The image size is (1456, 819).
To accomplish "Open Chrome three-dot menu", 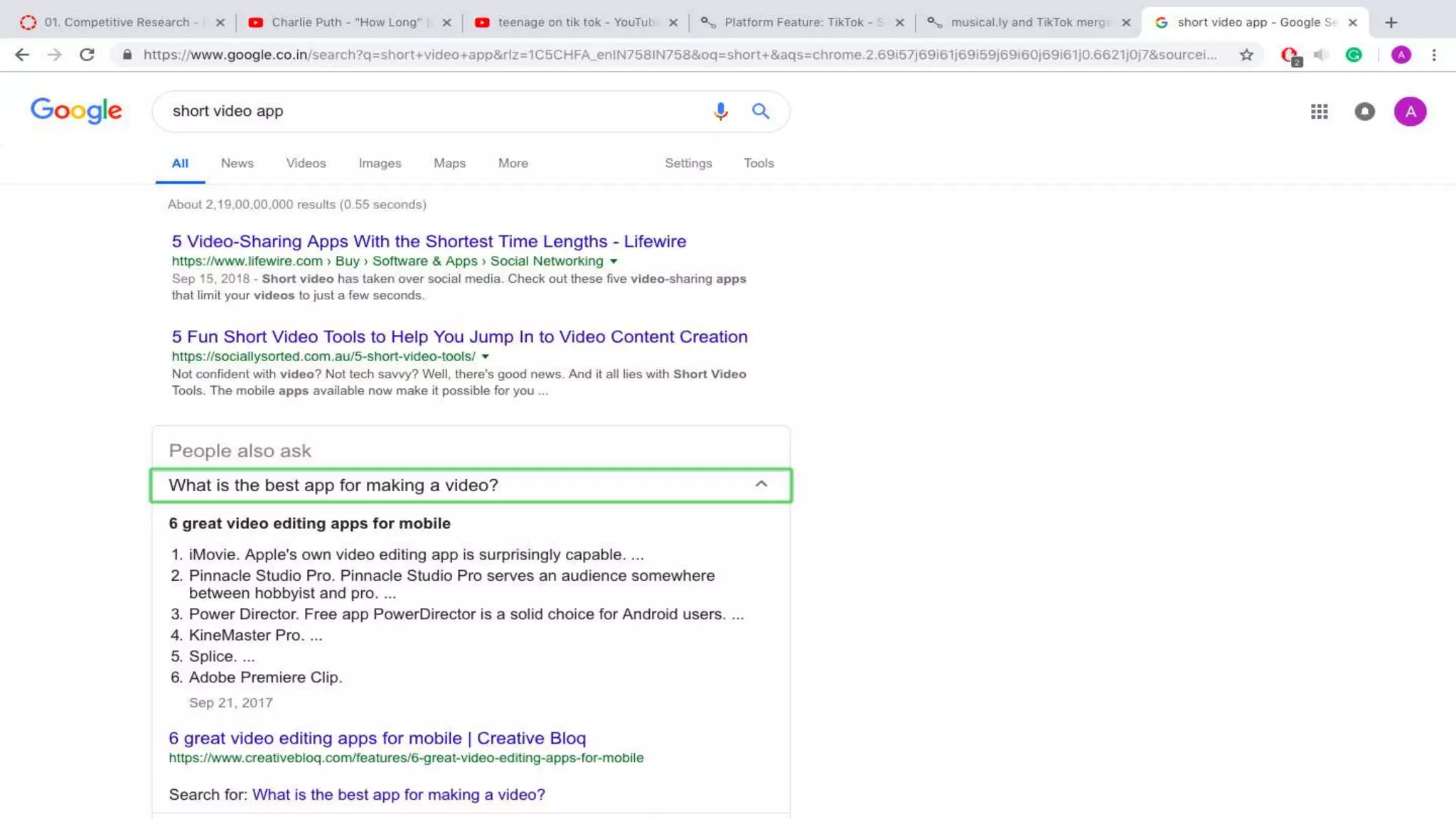I will pyautogui.click(x=1434, y=55).
